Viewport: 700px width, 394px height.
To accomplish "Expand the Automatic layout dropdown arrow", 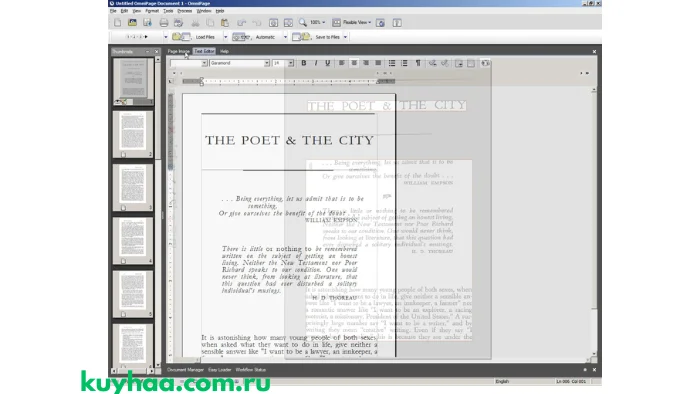I will [285, 37].
